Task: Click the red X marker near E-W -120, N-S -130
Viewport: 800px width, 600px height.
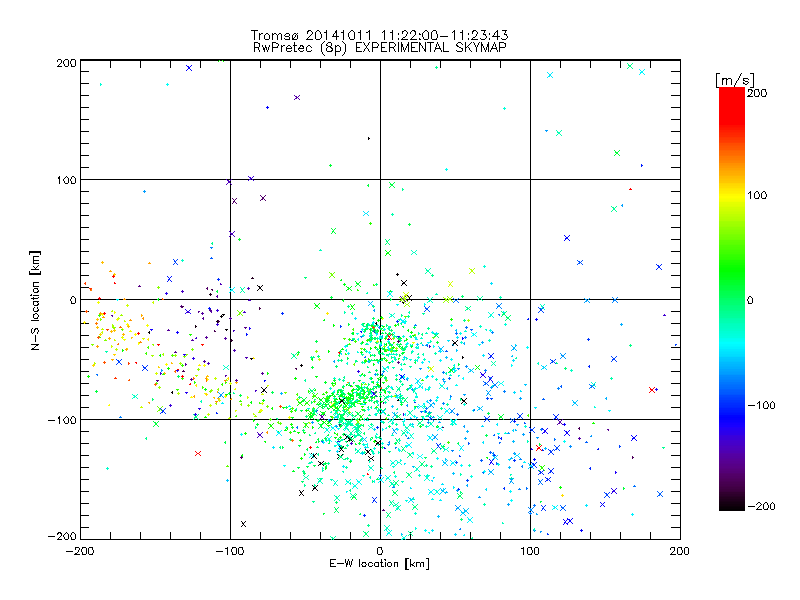Action: click(198, 453)
